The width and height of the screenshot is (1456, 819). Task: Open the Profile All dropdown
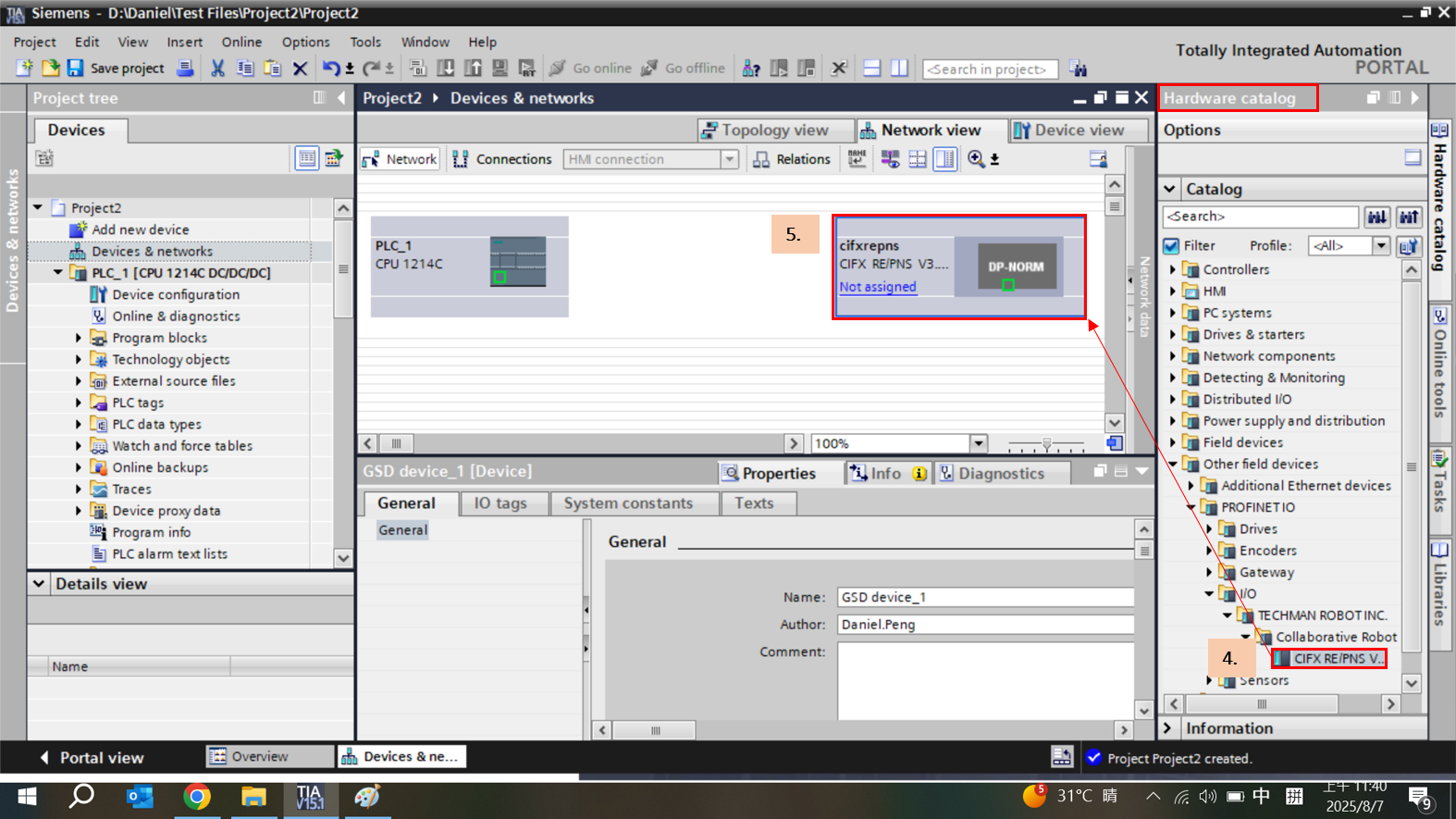point(1380,245)
